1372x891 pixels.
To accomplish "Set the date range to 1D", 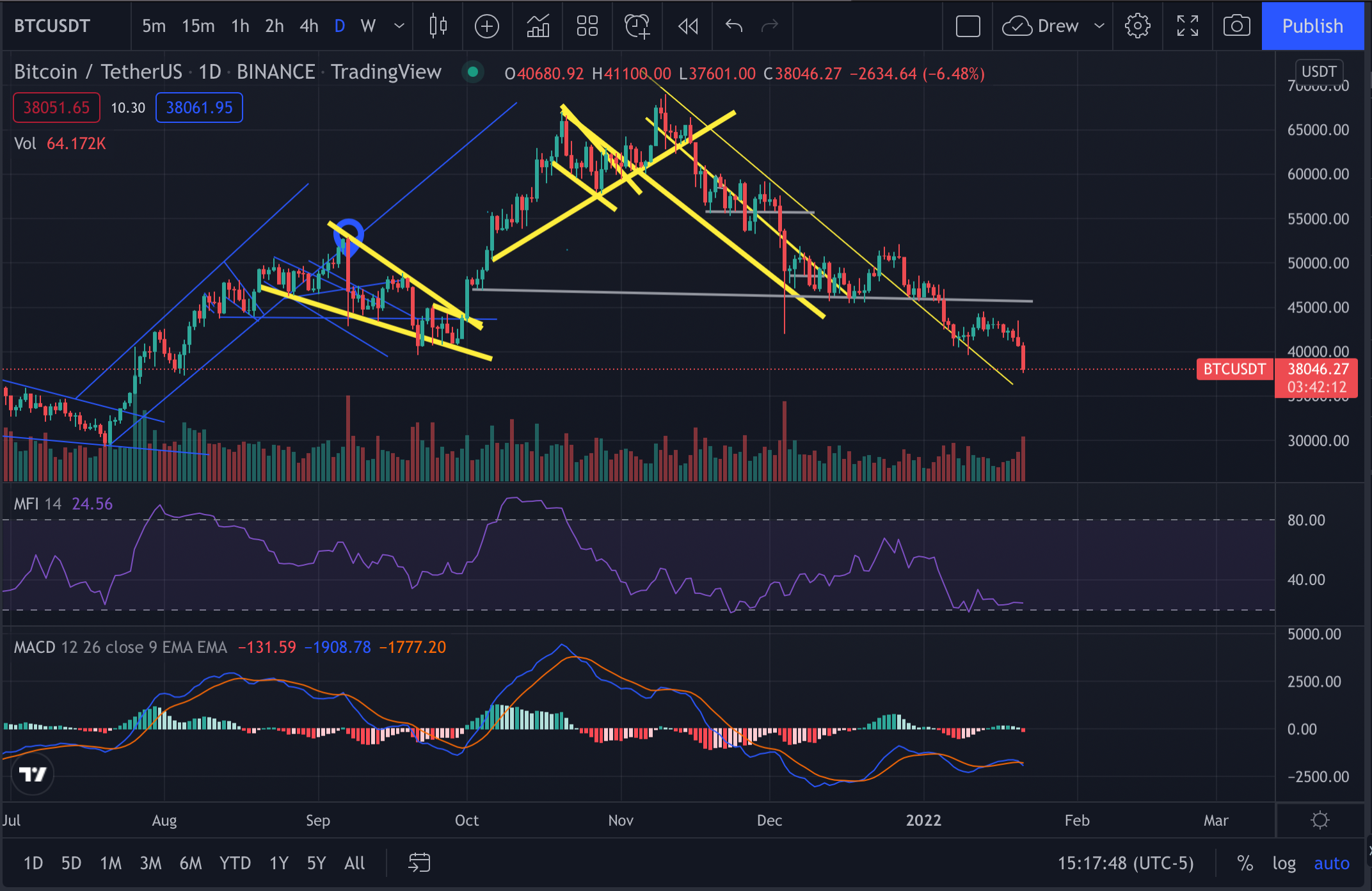I will (x=33, y=863).
